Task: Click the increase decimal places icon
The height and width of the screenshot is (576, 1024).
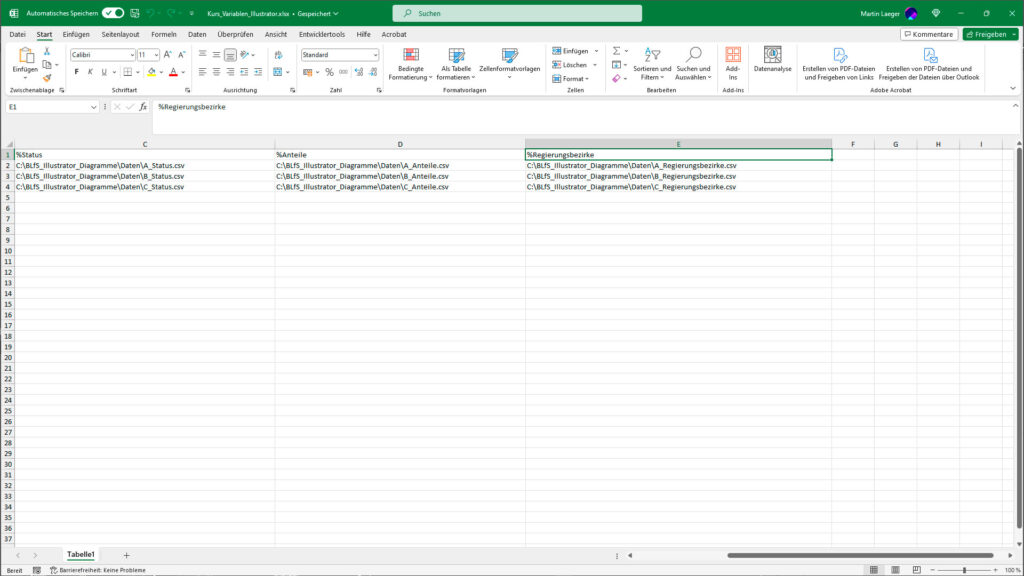Action: pyautogui.click(x=359, y=72)
